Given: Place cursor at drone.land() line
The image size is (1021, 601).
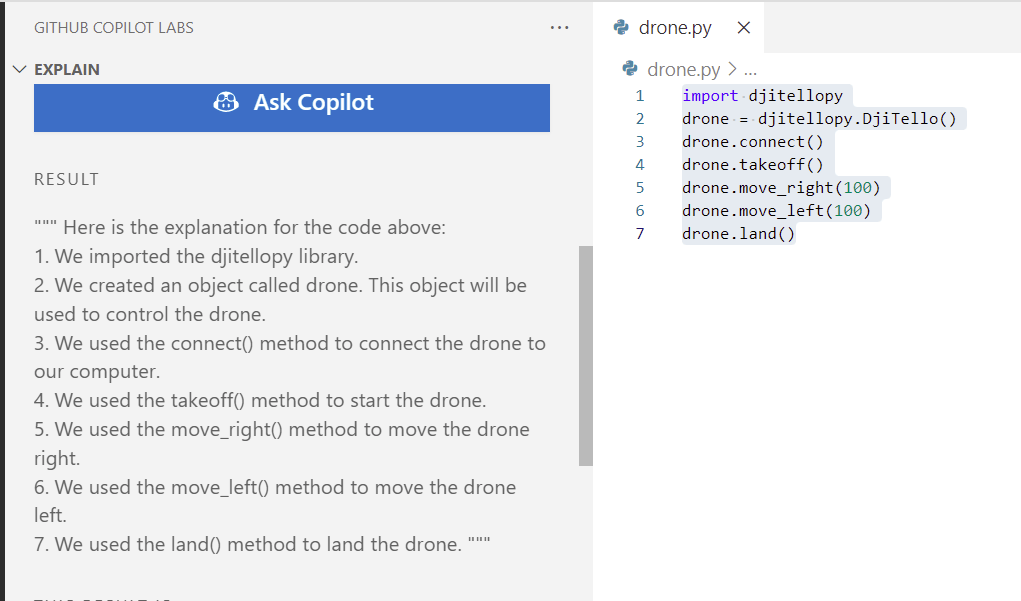Looking at the screenshot, I should [738, 234].
